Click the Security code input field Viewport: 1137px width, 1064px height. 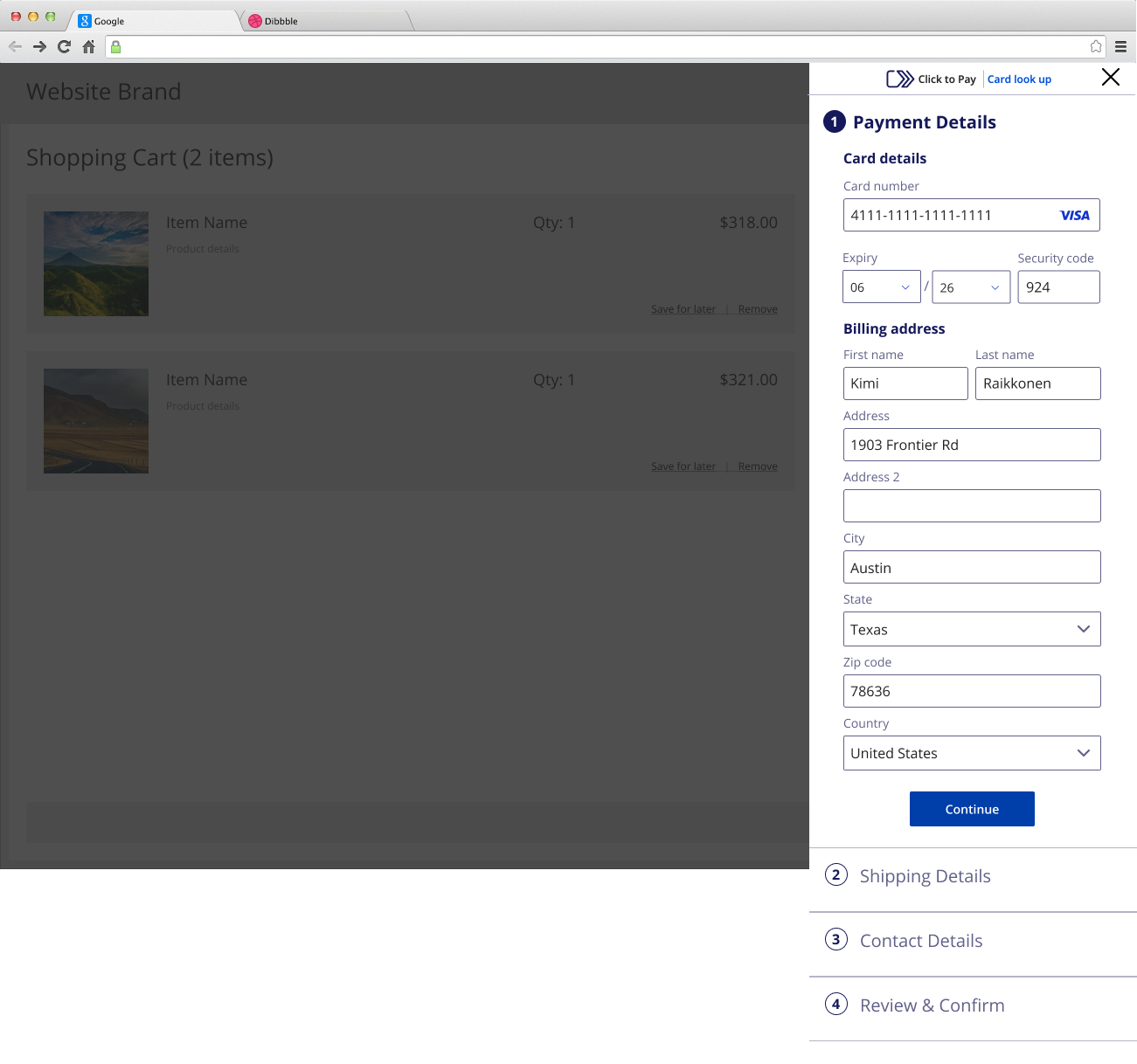point(1058,287)
